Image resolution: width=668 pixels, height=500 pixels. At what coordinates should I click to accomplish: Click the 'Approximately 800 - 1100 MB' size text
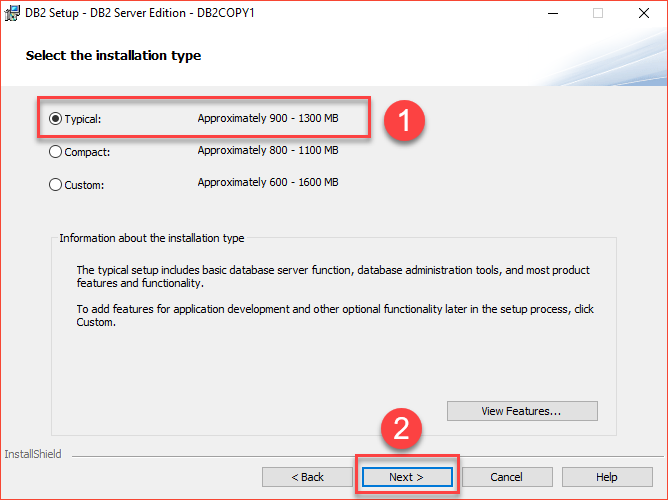tap(268, 150)
